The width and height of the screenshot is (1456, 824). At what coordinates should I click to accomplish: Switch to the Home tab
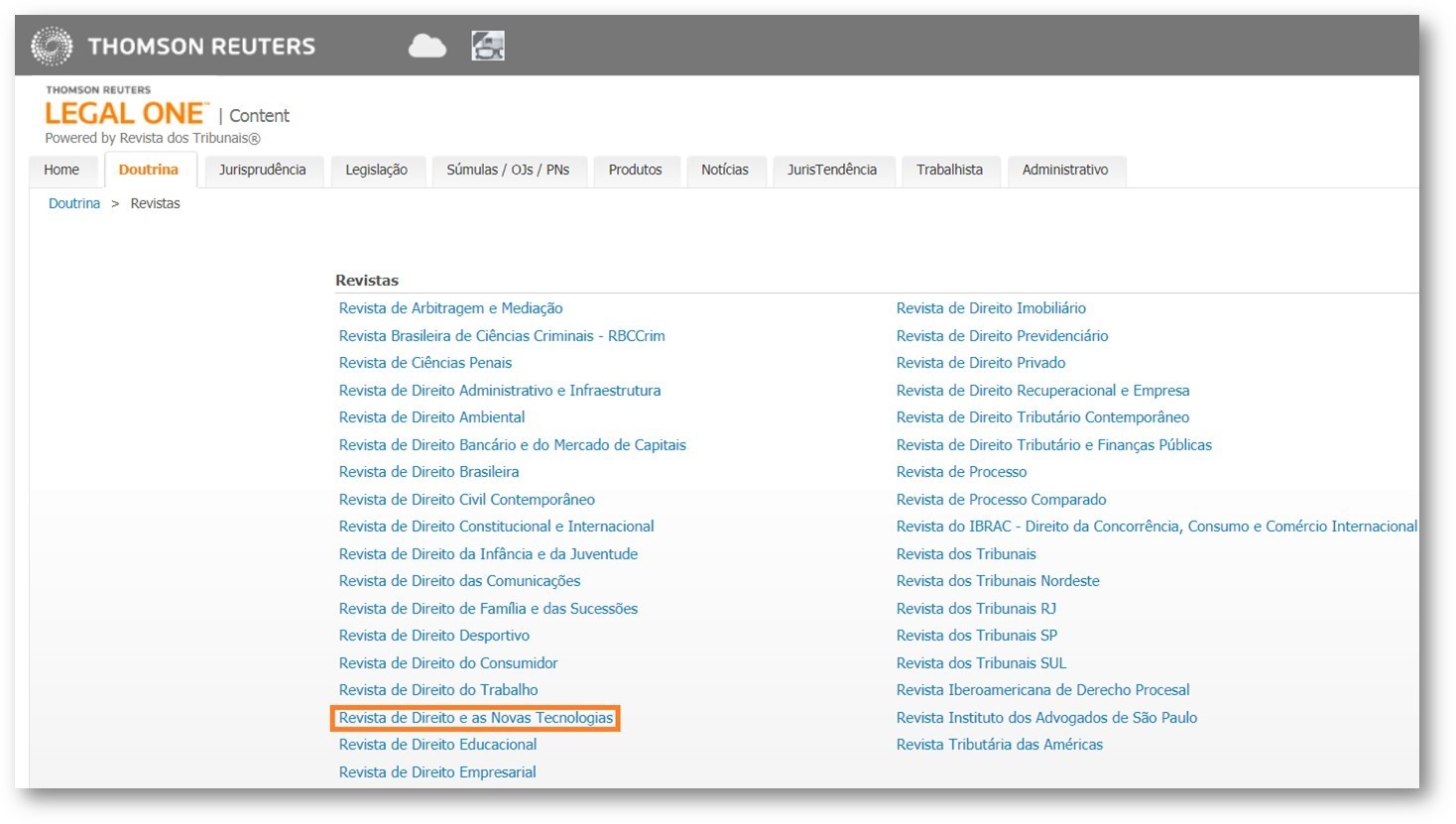(61, 170)
